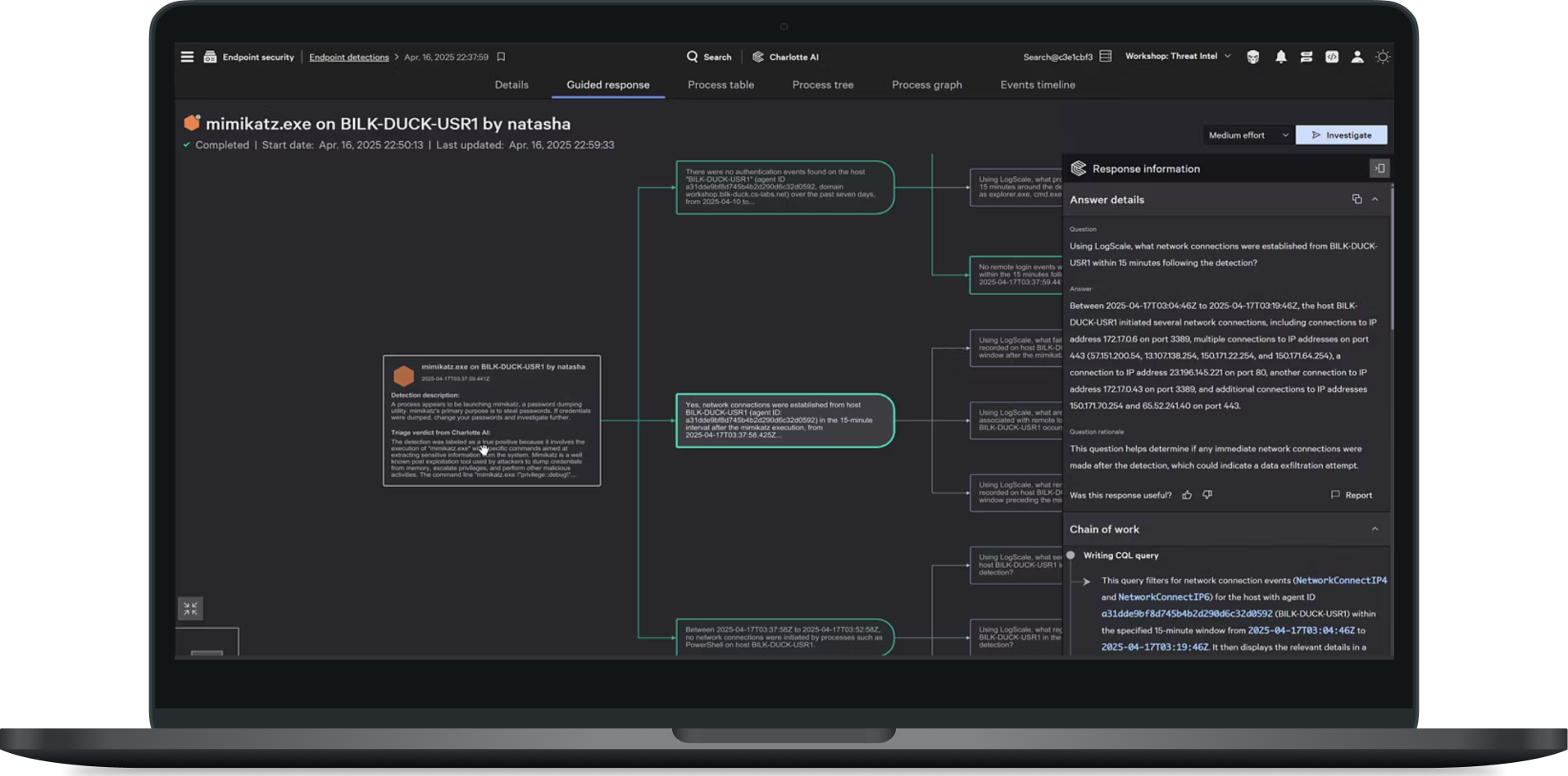1568x776 pixels.
Task: Switch to Process graph tab
Action: pyautogui.click(x=927, y=84)
